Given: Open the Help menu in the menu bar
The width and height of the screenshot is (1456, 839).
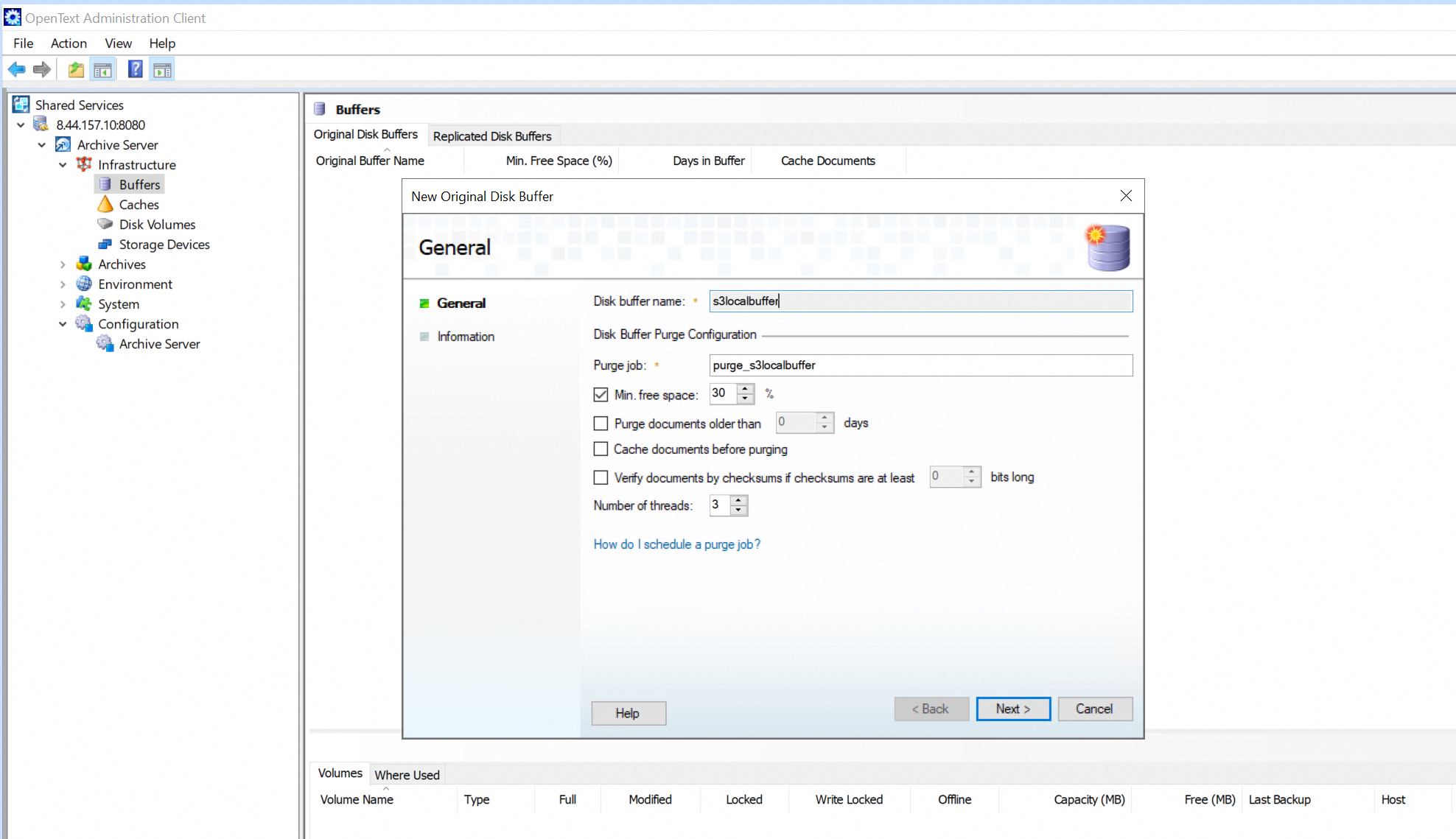Looking at the screenshot, I should 162,43.
